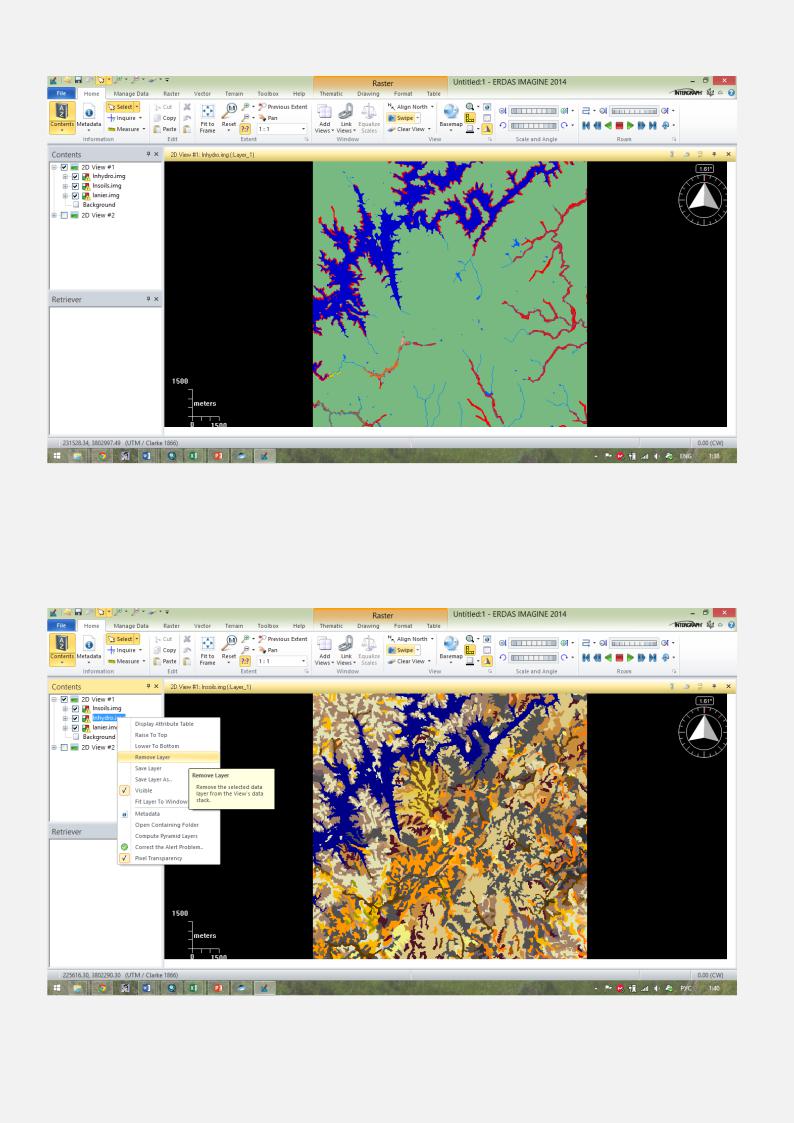Click Previous Extent in upper screenshot

tap(283, 107)
